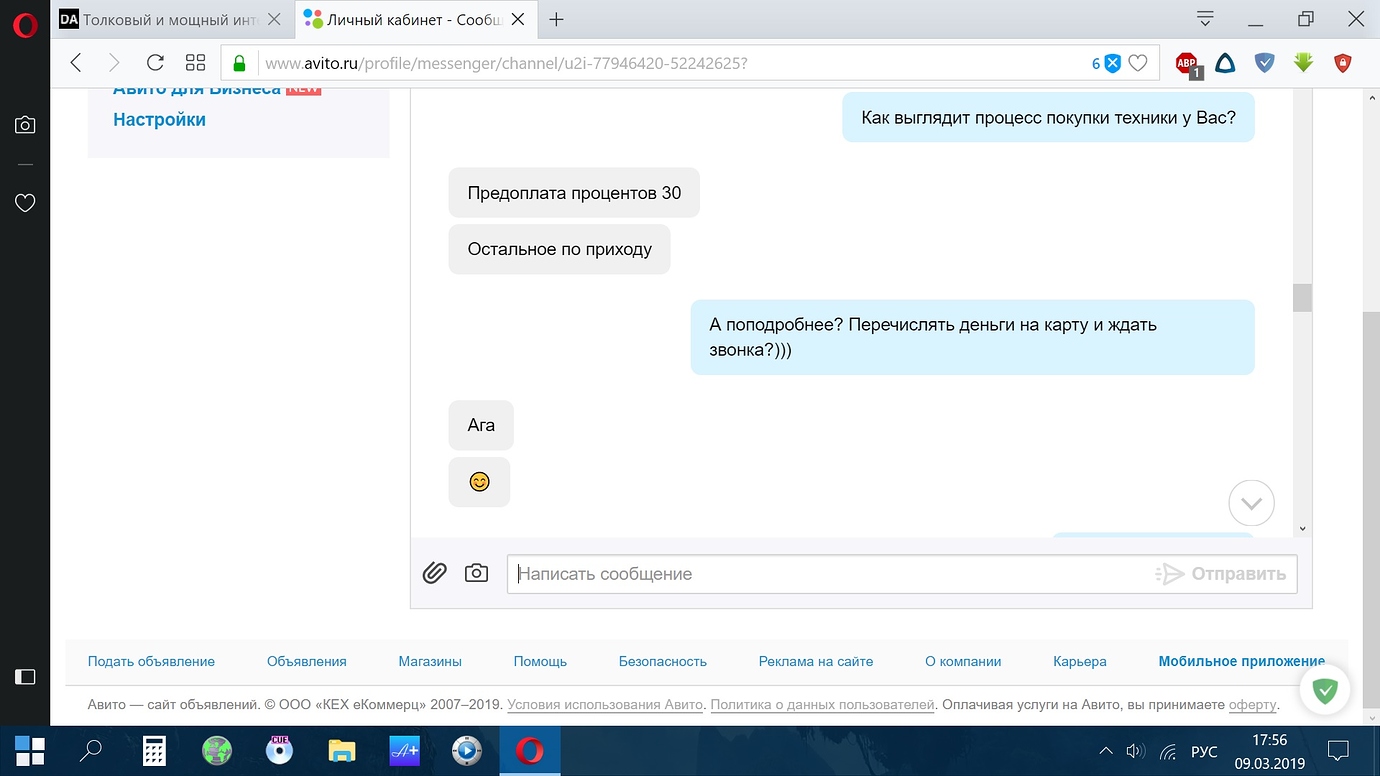
Task: Open the tab list menu dropdown
Action: [1205, 19]
